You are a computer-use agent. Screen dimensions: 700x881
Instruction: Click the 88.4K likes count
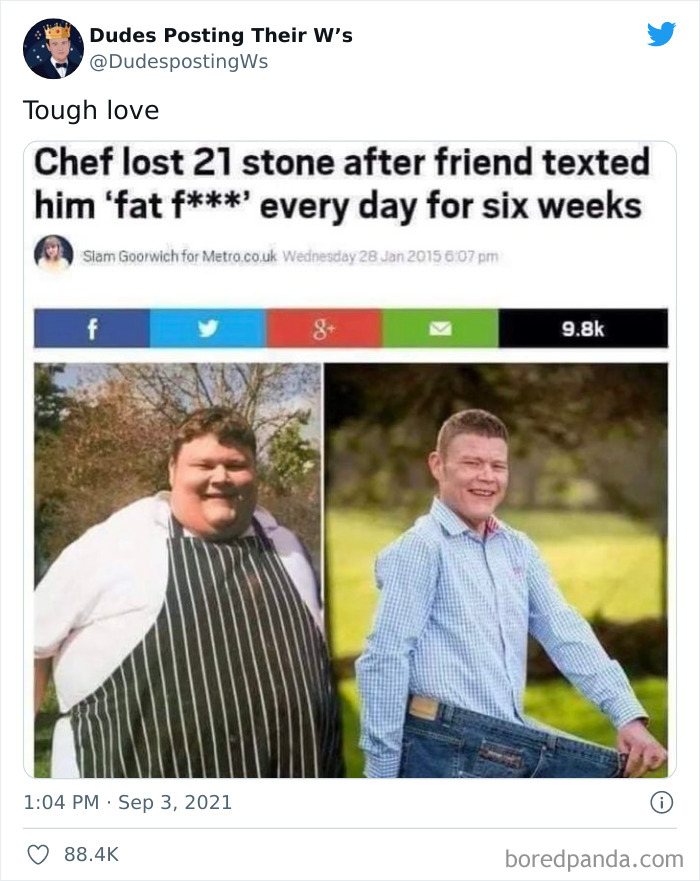pos(91,855)
